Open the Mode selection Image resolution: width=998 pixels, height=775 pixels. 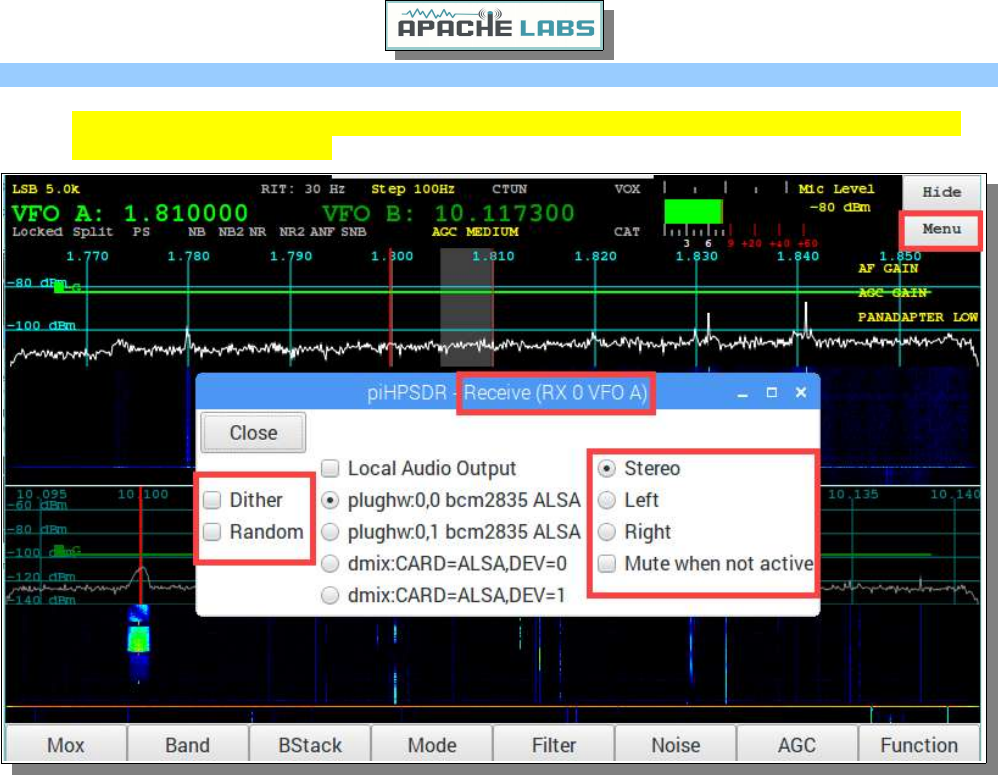[432, 744]
